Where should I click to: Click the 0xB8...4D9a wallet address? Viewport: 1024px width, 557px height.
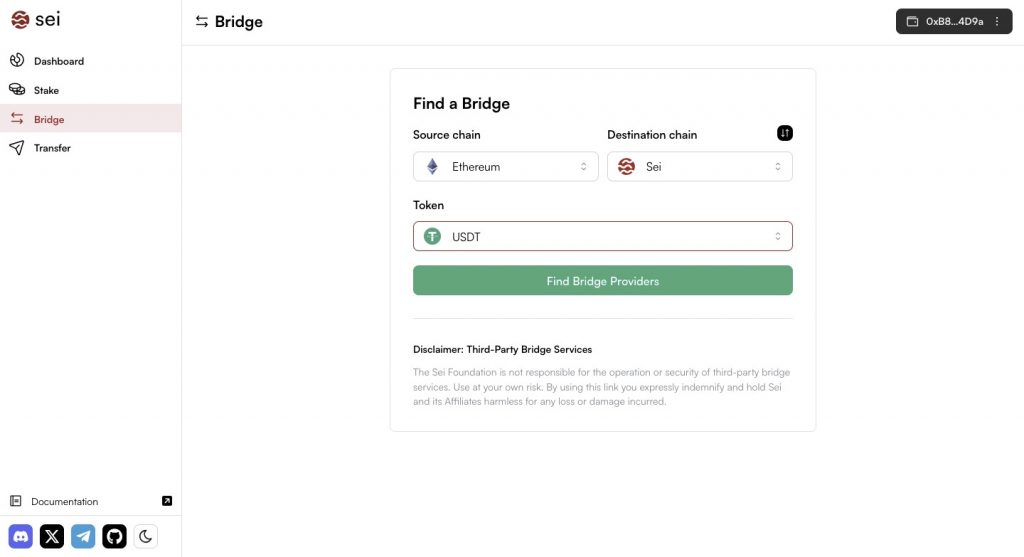[x=954, y=21]
